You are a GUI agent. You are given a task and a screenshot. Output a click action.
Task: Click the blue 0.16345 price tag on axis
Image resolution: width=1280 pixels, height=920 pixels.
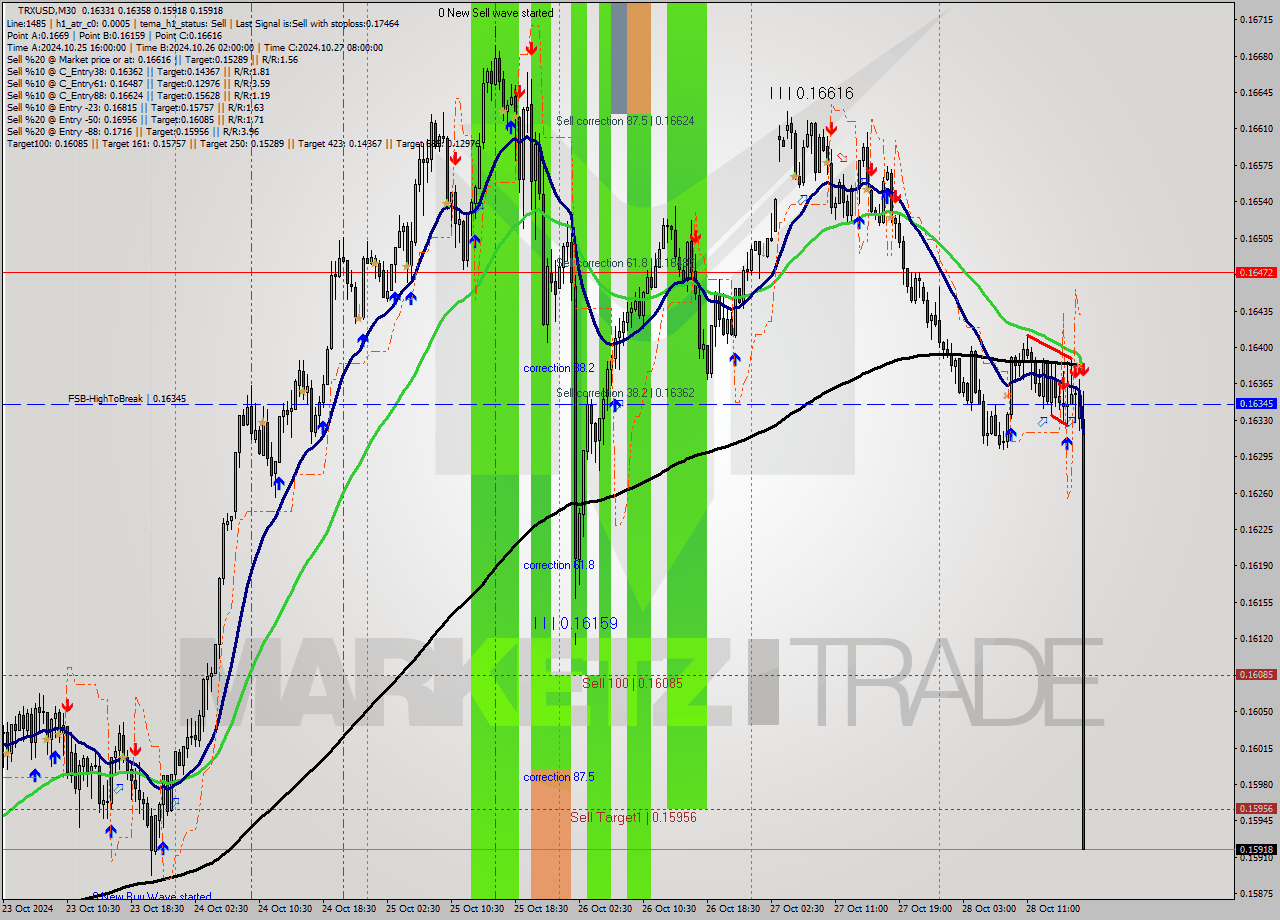[x=1256, y=404]
